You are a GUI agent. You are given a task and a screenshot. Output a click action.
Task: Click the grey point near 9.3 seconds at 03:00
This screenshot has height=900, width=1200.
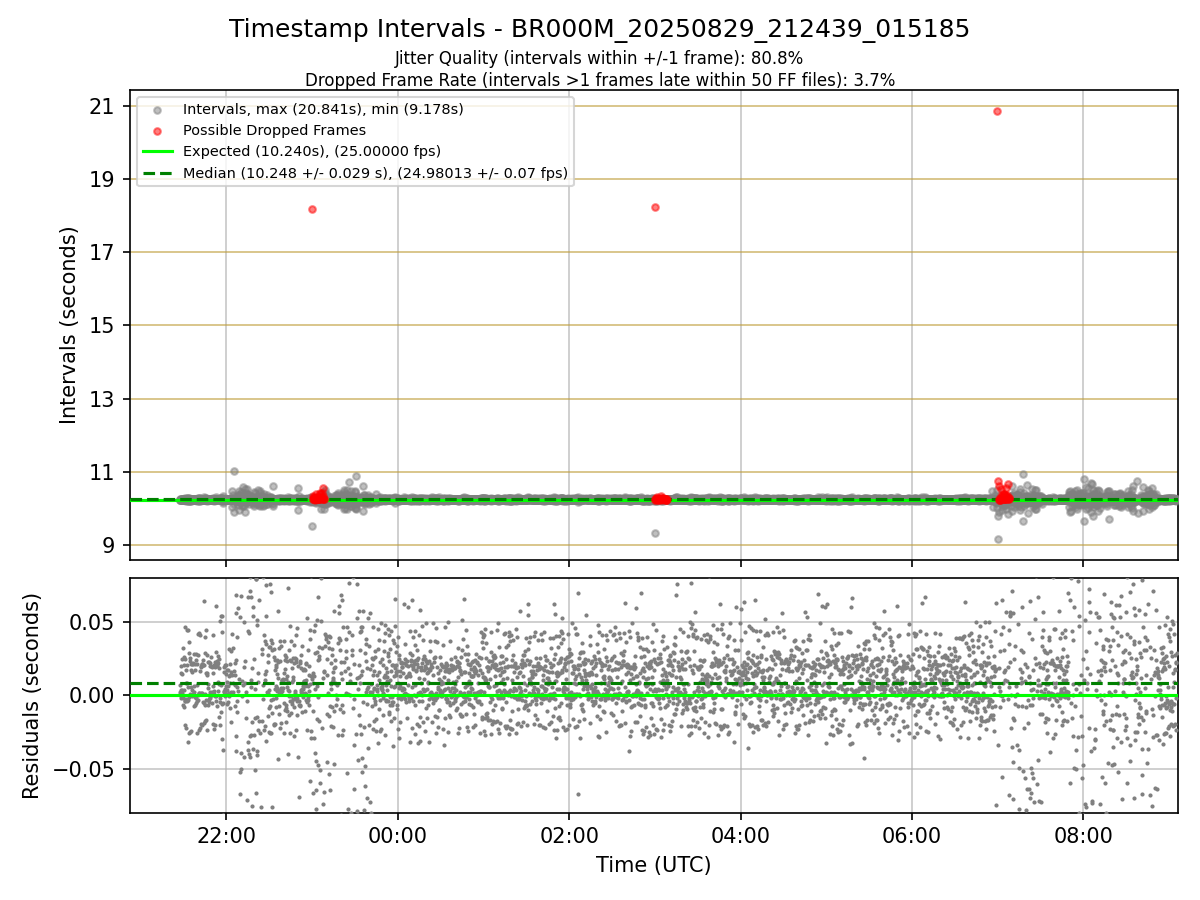tap(655, 533)
